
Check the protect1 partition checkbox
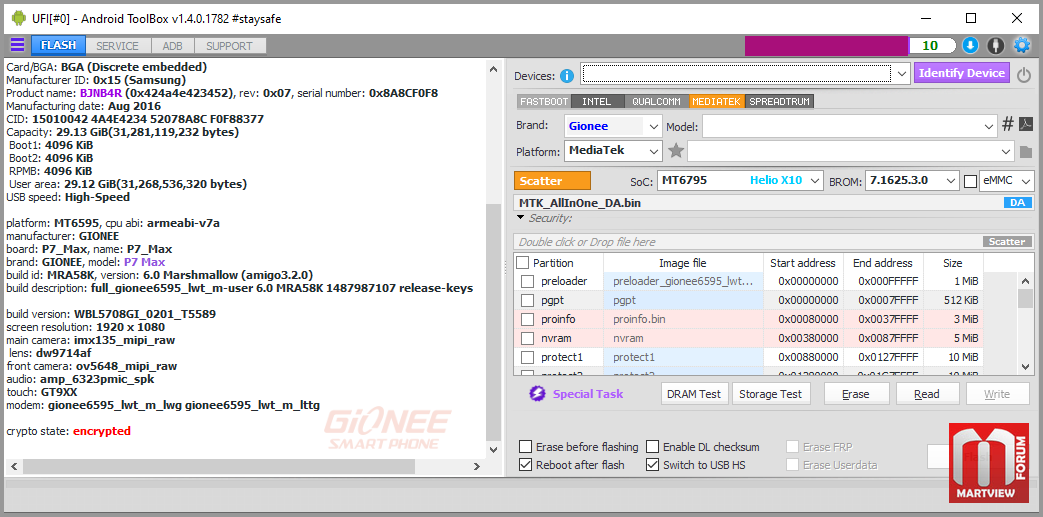(527, 357)
